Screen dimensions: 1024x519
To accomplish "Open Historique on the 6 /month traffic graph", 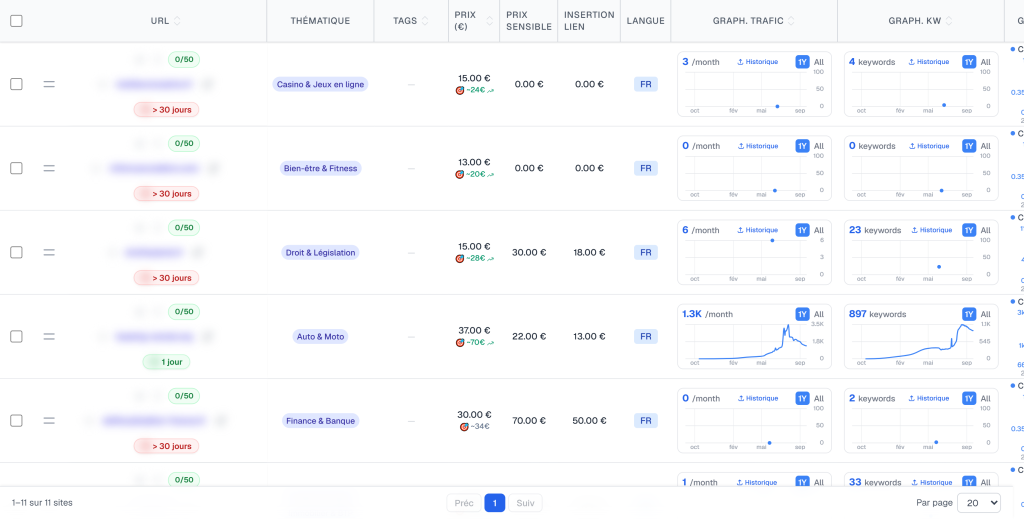I will [758, 230].
